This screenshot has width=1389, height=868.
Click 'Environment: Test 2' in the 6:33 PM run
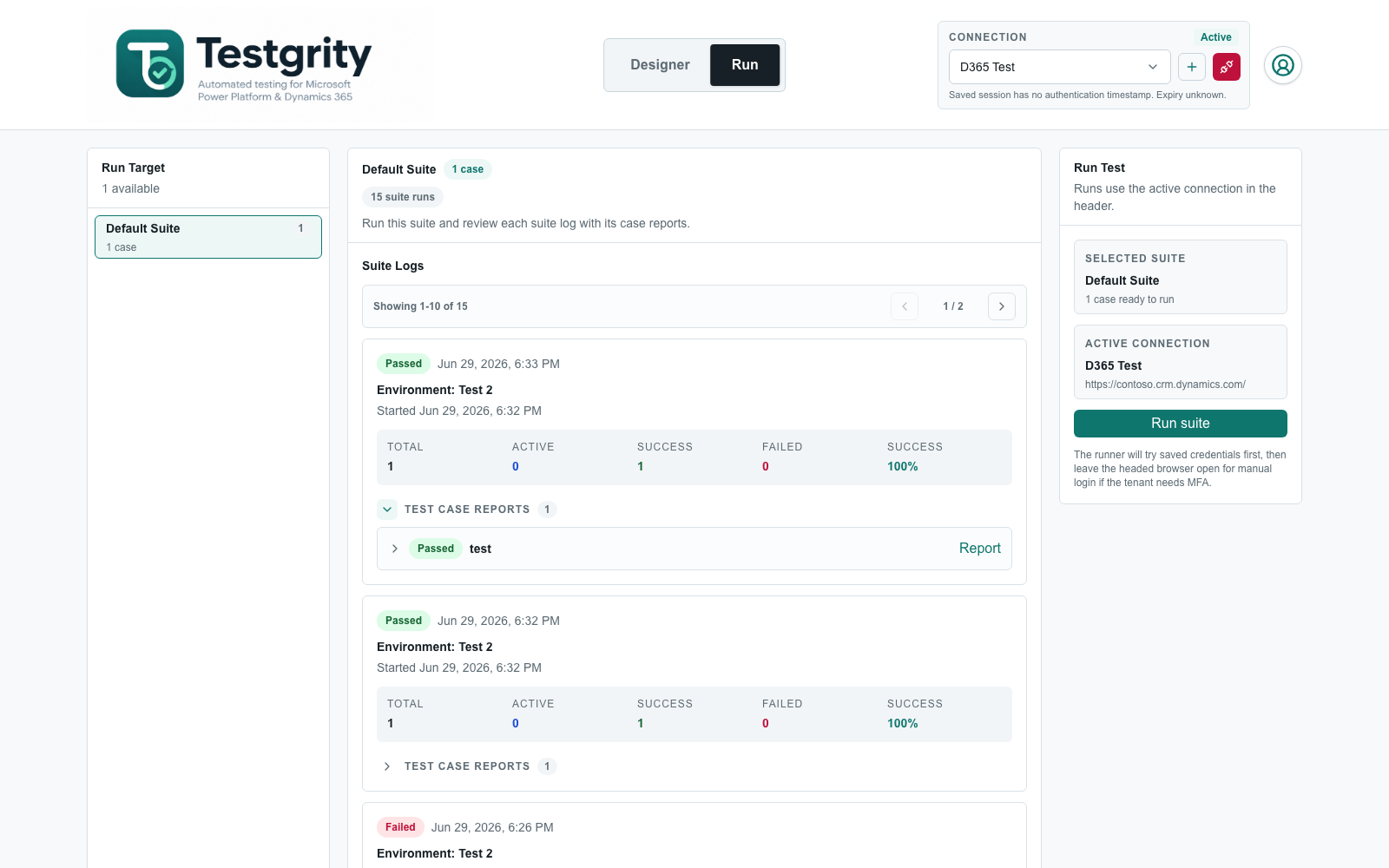click(435, 390)
